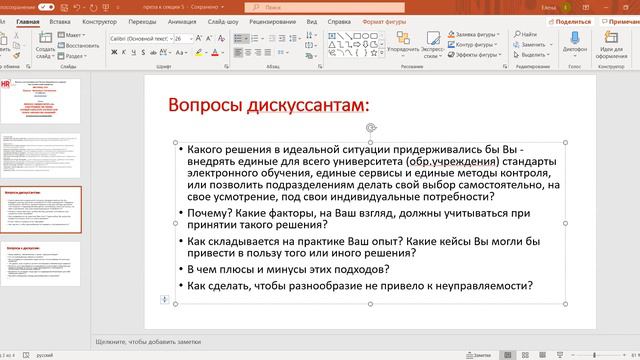The image size is (640, 360).
Task: Apply the yellow text highlight color
Action: click(x=199, y=52)
